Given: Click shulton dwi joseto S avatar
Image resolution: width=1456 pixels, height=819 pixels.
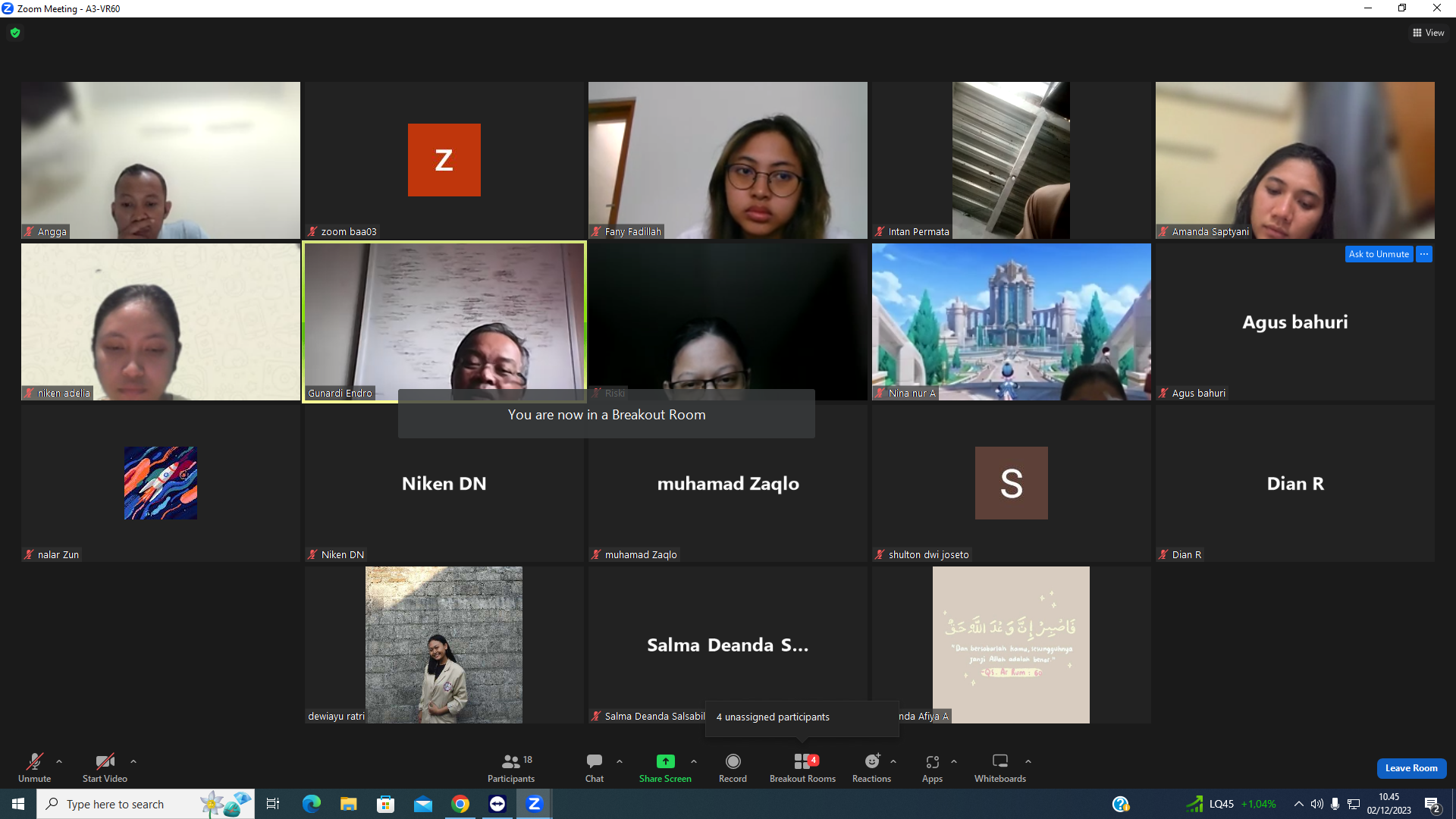Looking at the screenshot, I should click(x=1012, y=483).
